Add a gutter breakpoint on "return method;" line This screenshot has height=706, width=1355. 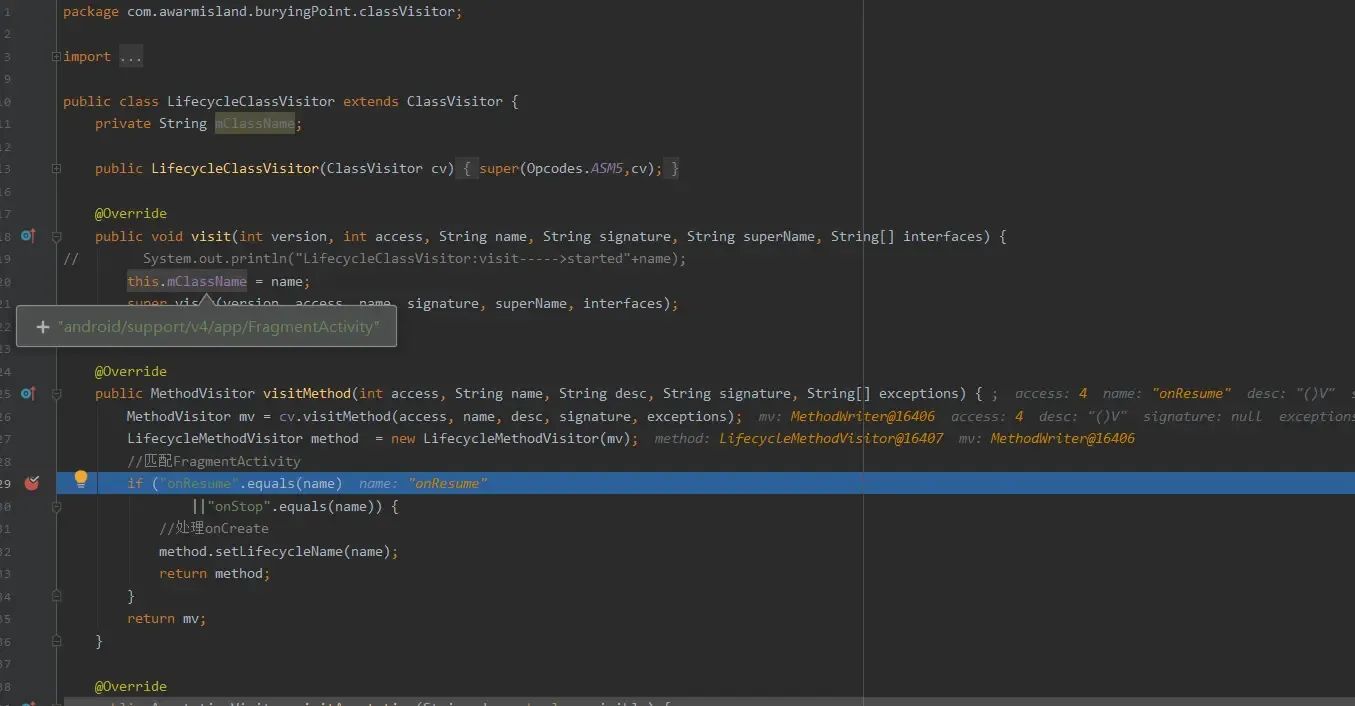pyautogui.click(x=31, y=574)
